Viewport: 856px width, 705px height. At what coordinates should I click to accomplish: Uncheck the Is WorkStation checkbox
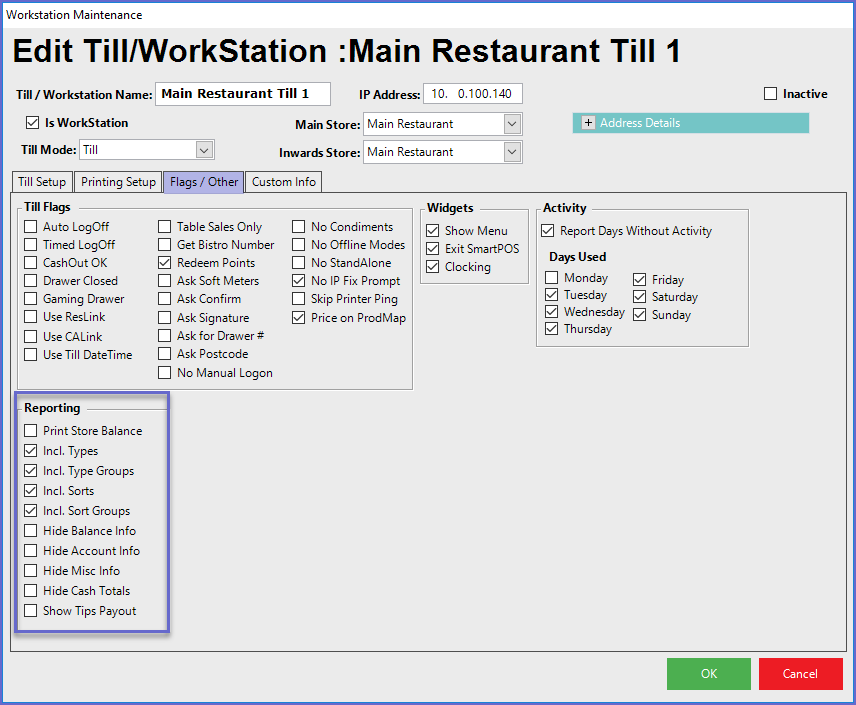click(x=33, y=123)
